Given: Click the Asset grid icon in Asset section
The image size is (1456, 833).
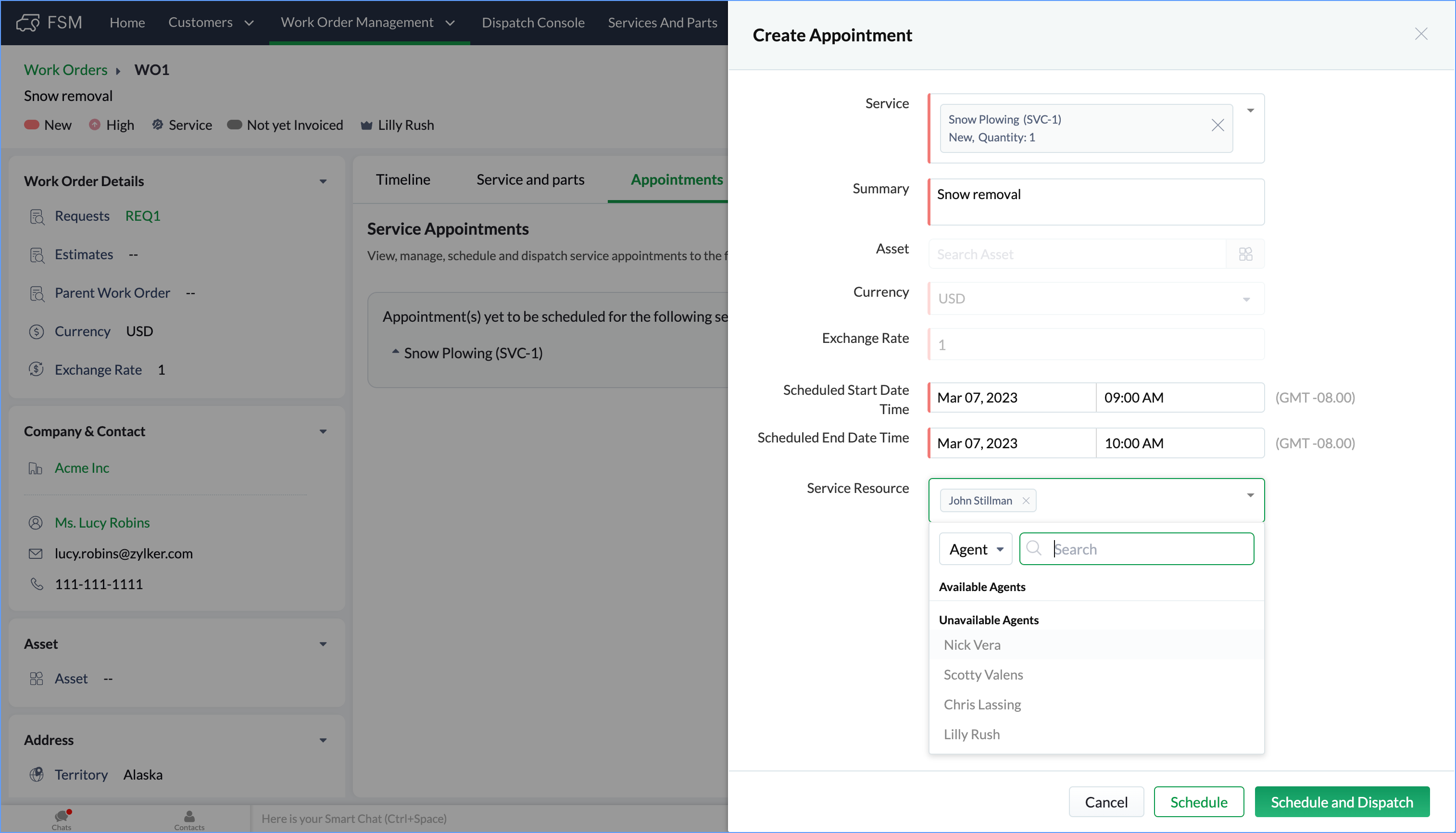Looking at the screenshot, I should [x=37, y=679].
